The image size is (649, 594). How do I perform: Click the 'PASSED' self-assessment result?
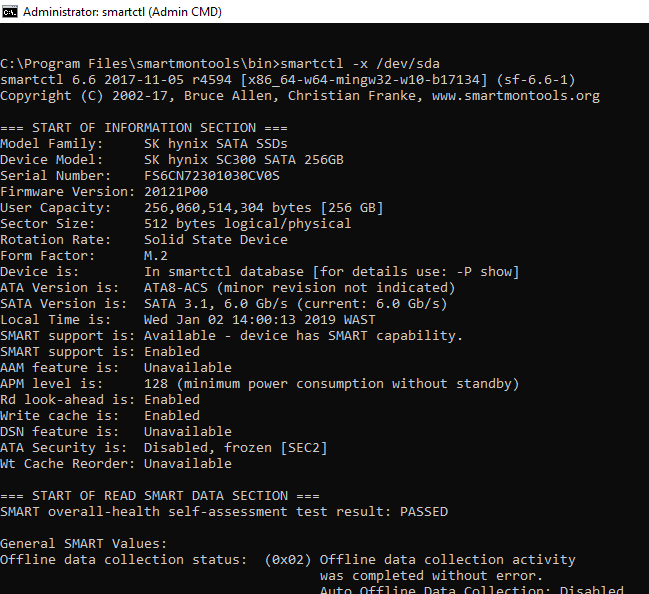pyautogui.click(x=424, y=512)
